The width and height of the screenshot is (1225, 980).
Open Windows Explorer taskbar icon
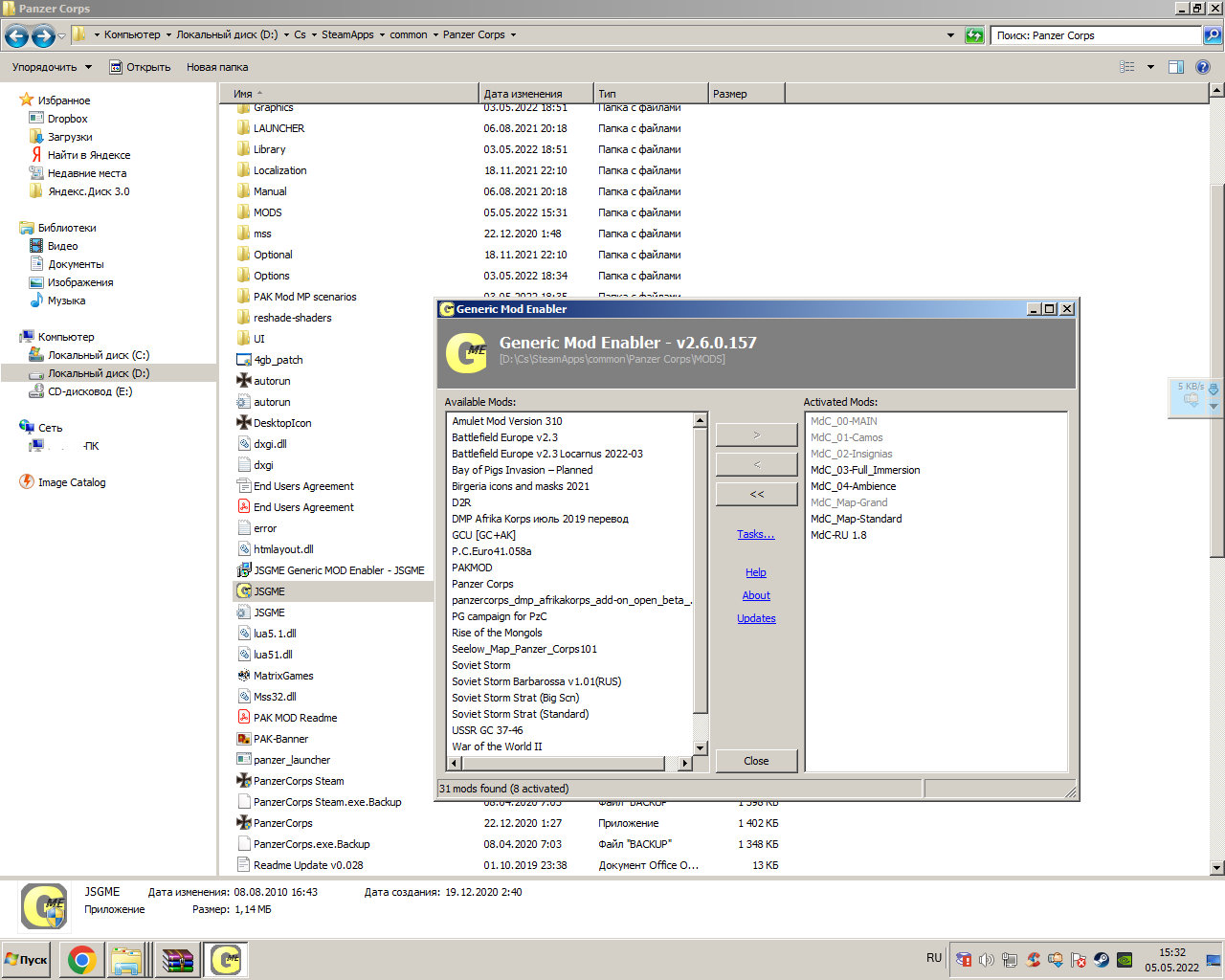(127, 959)
